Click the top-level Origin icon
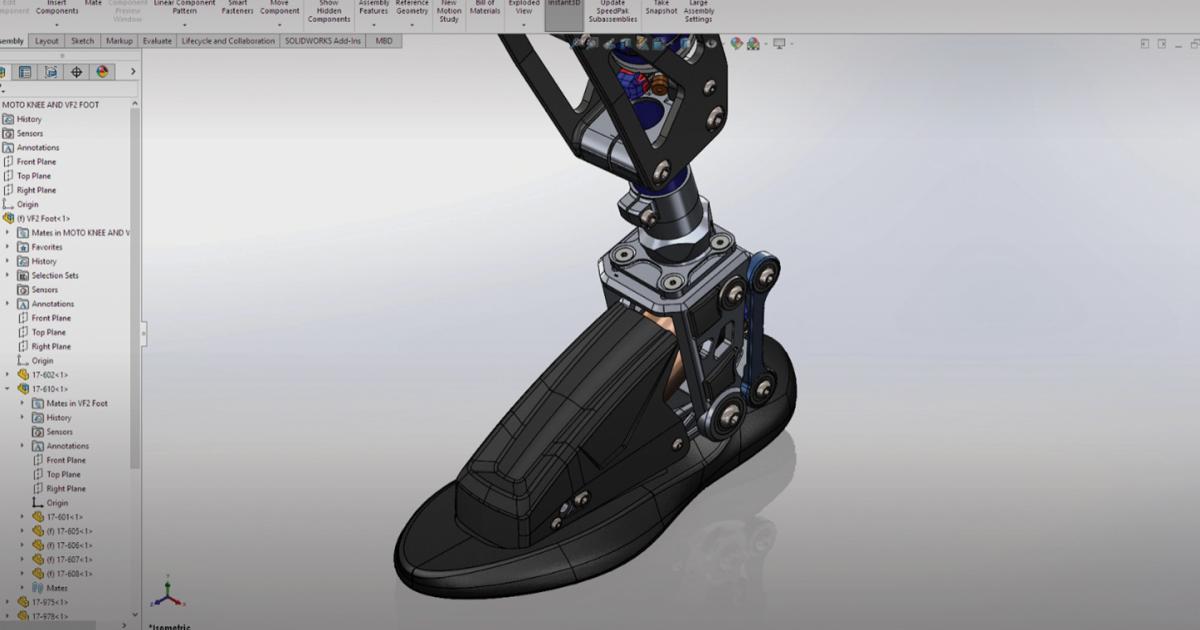1200x630 pixels. click(8, 204)
